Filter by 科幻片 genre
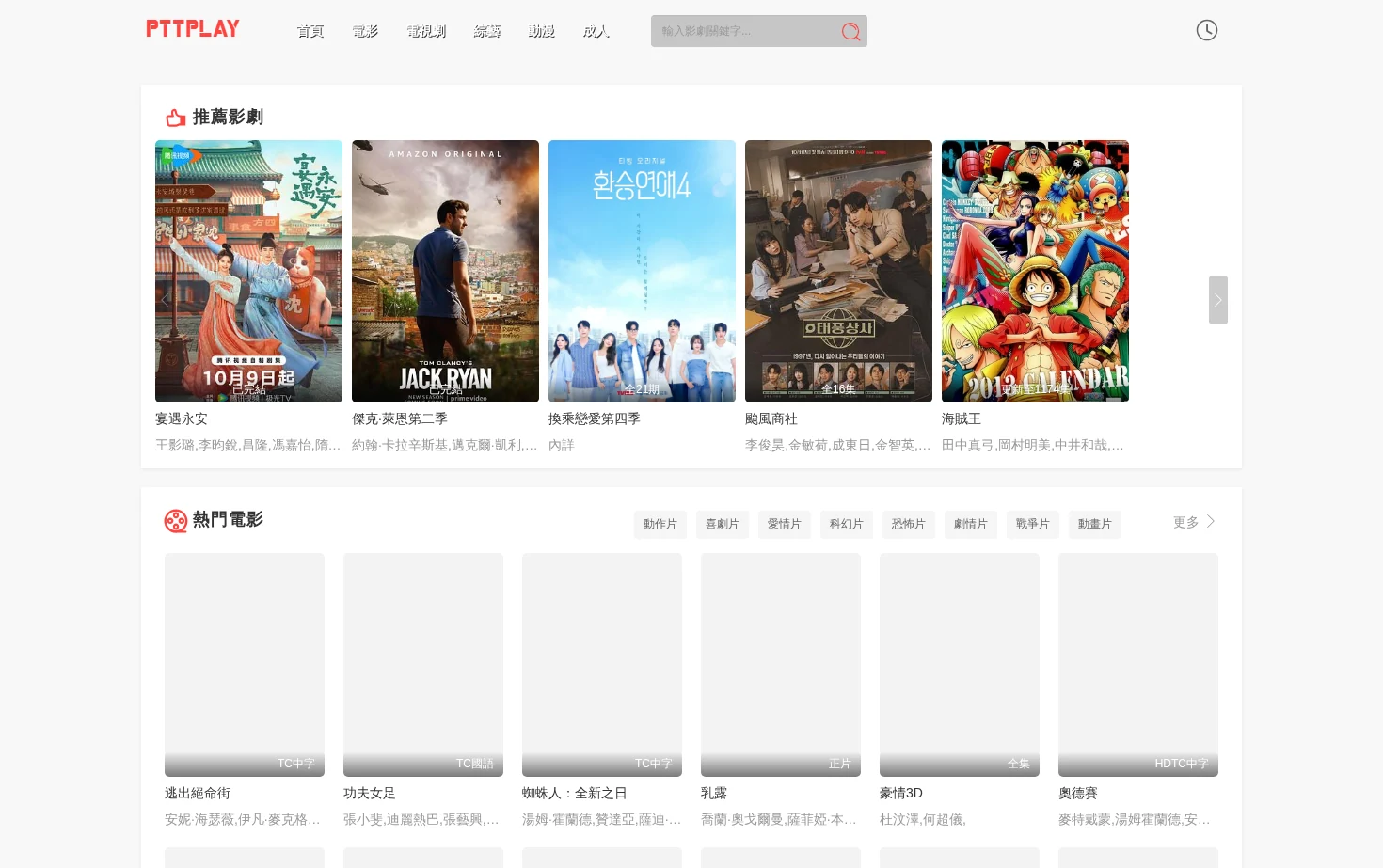Image resolution: width=1383 pixels, height=868 pixels. pyautogui.click(x=847, y=524)
